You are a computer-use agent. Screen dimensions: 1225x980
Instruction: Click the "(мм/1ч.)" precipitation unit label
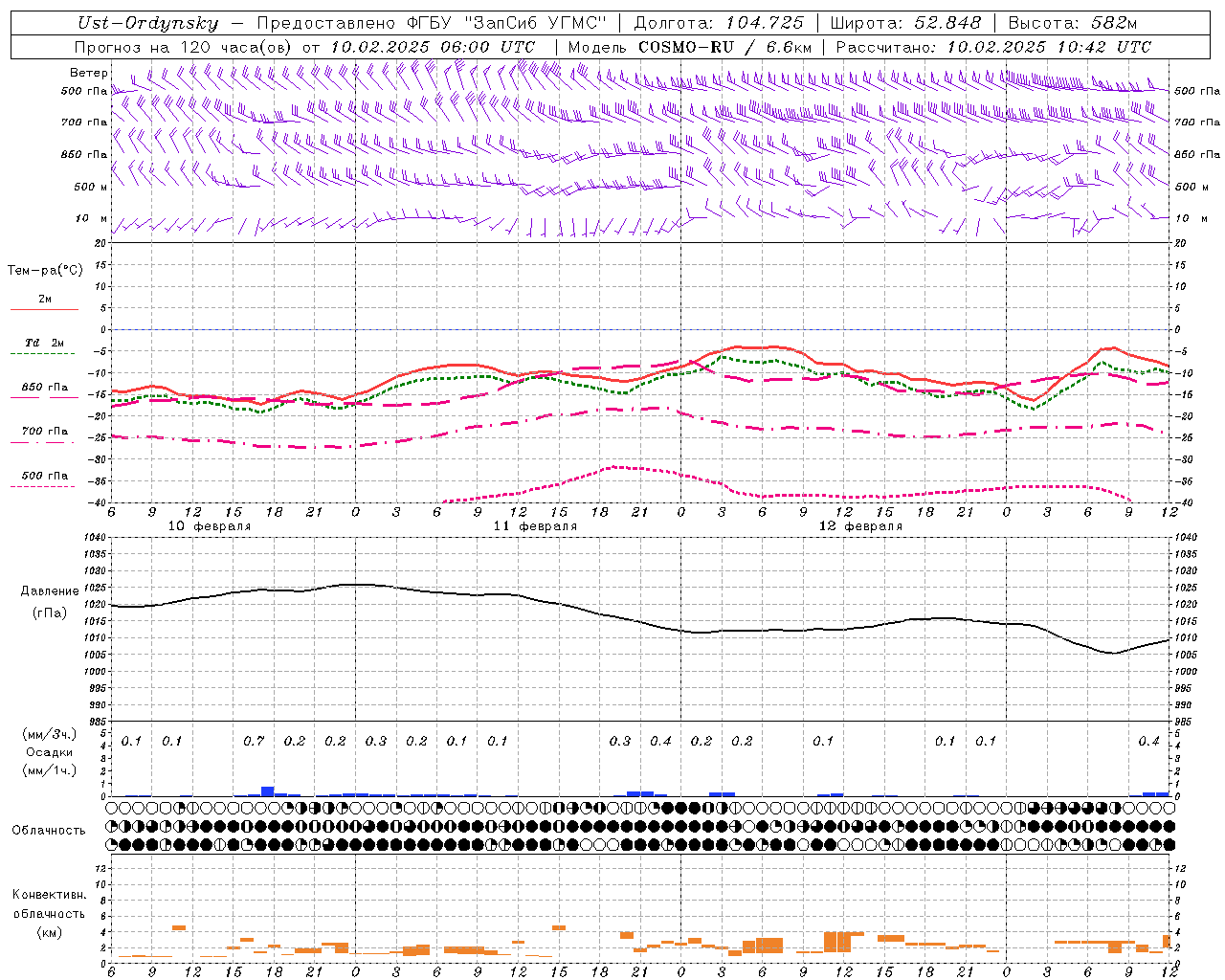[50, 770]
